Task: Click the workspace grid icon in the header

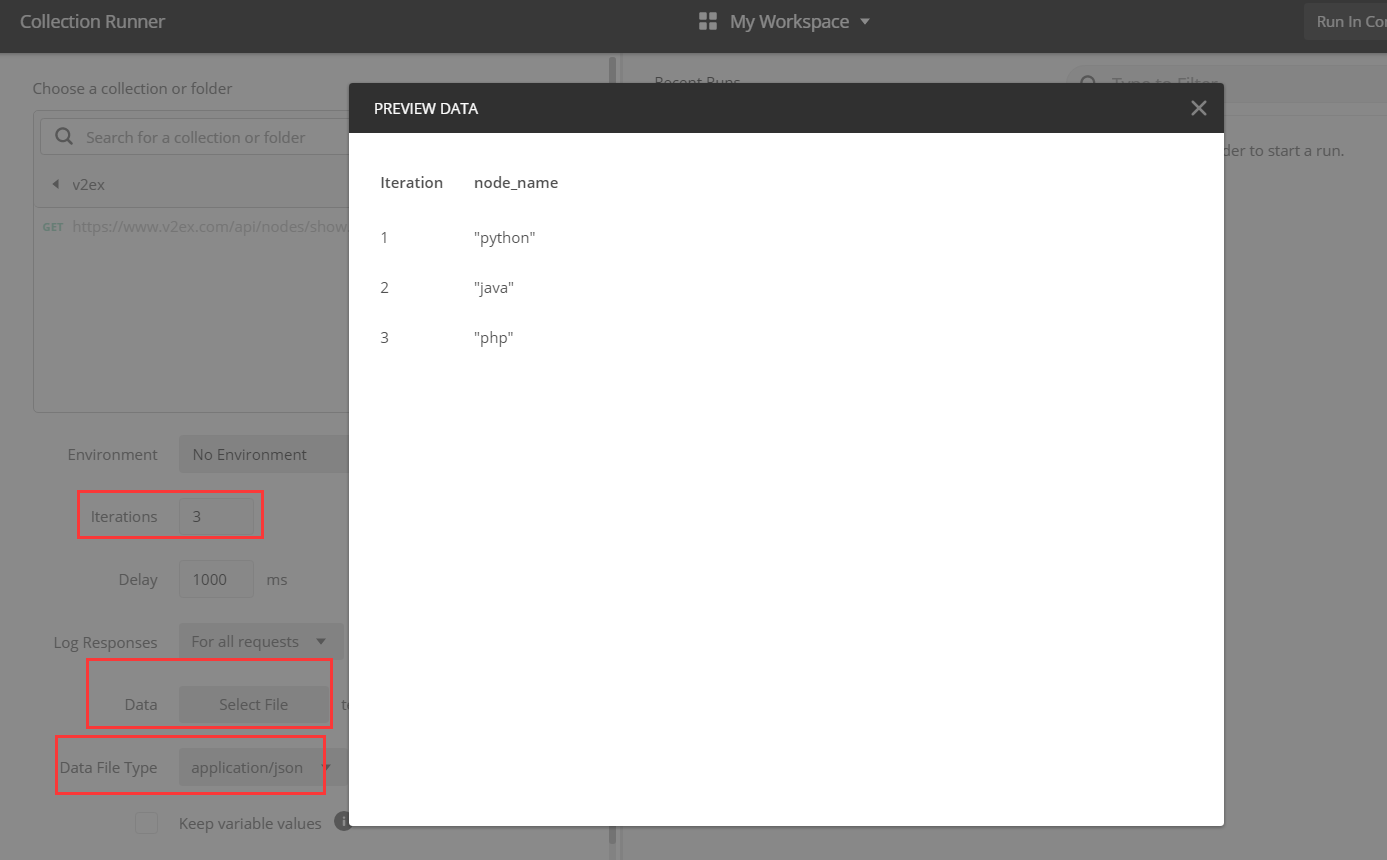Action: [x=707, y=20]
